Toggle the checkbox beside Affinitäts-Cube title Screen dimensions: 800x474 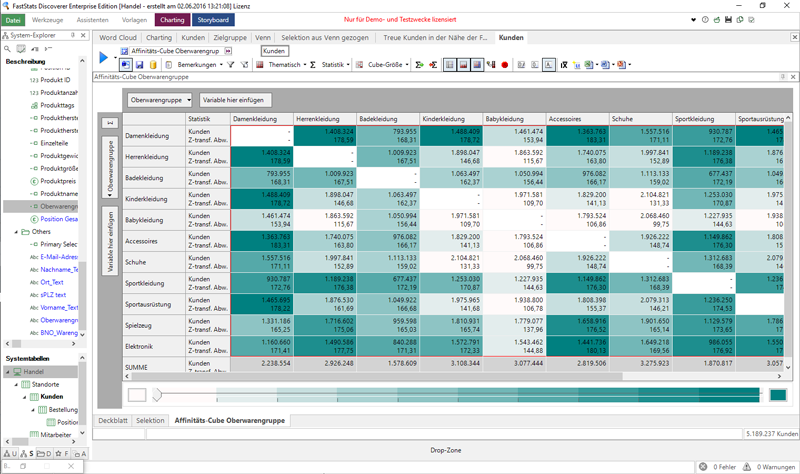point(124,51)
